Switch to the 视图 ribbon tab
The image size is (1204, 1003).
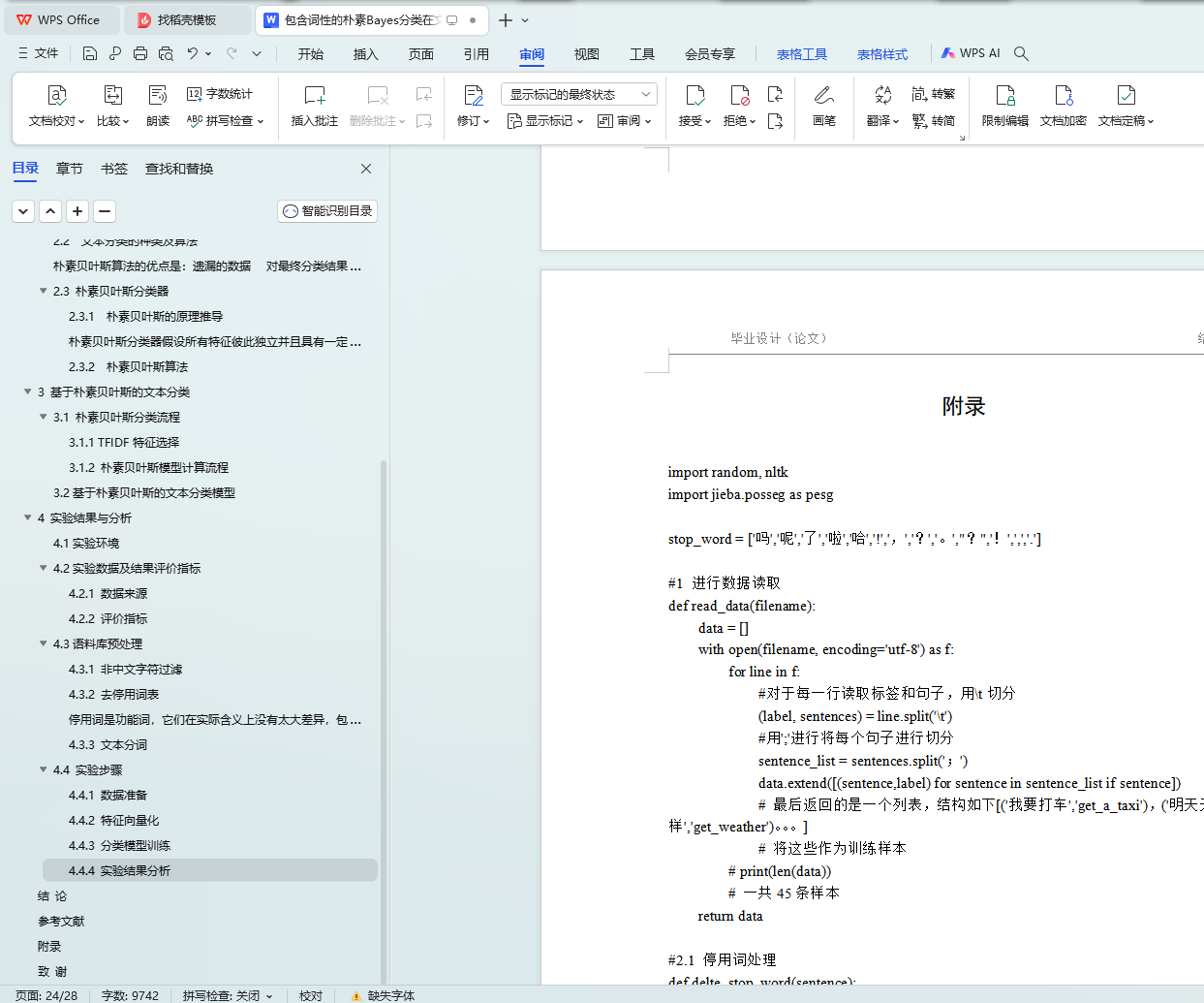(587, 54)
